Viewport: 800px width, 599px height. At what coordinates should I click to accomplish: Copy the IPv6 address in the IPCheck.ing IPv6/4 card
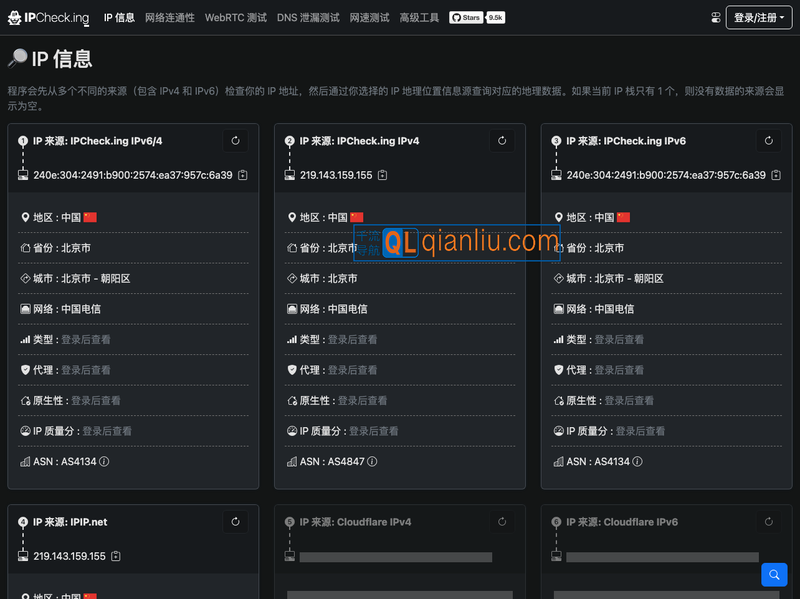[243, 176]
